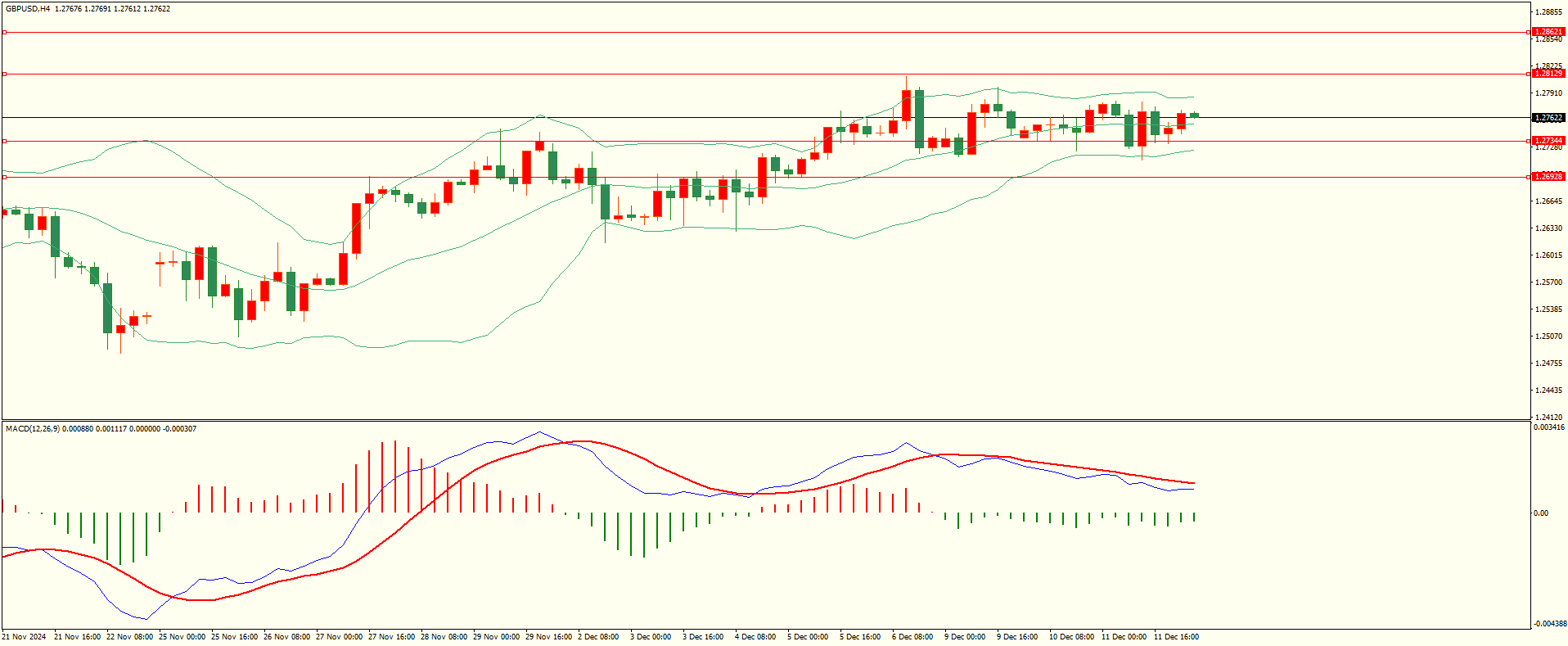Click the MACD 0.00 zero-level scale label
This screenshot has height=646, width=1568.
[1540, 513]
